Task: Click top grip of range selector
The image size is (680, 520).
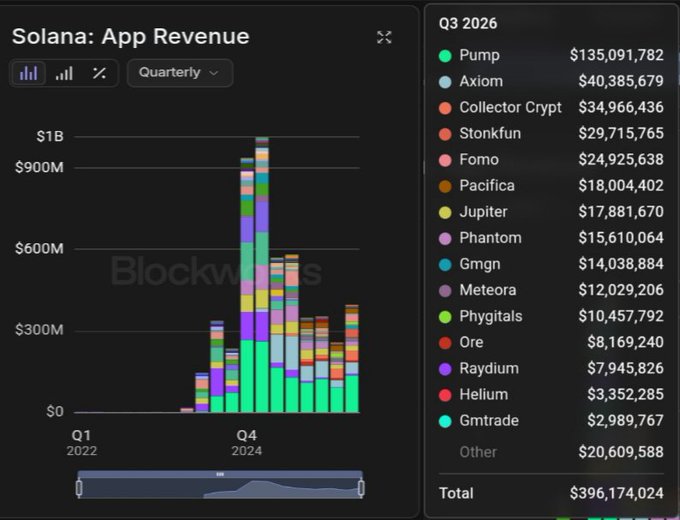Action: [220, 474]
